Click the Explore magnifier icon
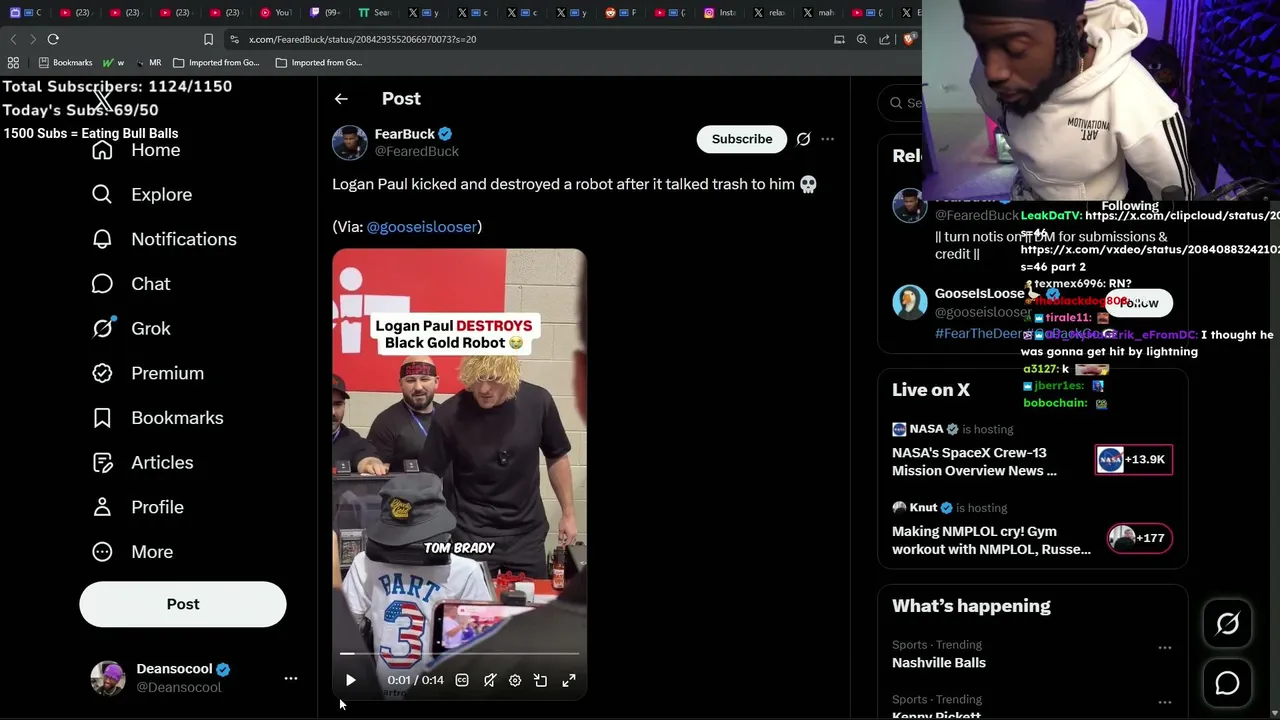The image size is (1280, 720). tap(102, 194)
